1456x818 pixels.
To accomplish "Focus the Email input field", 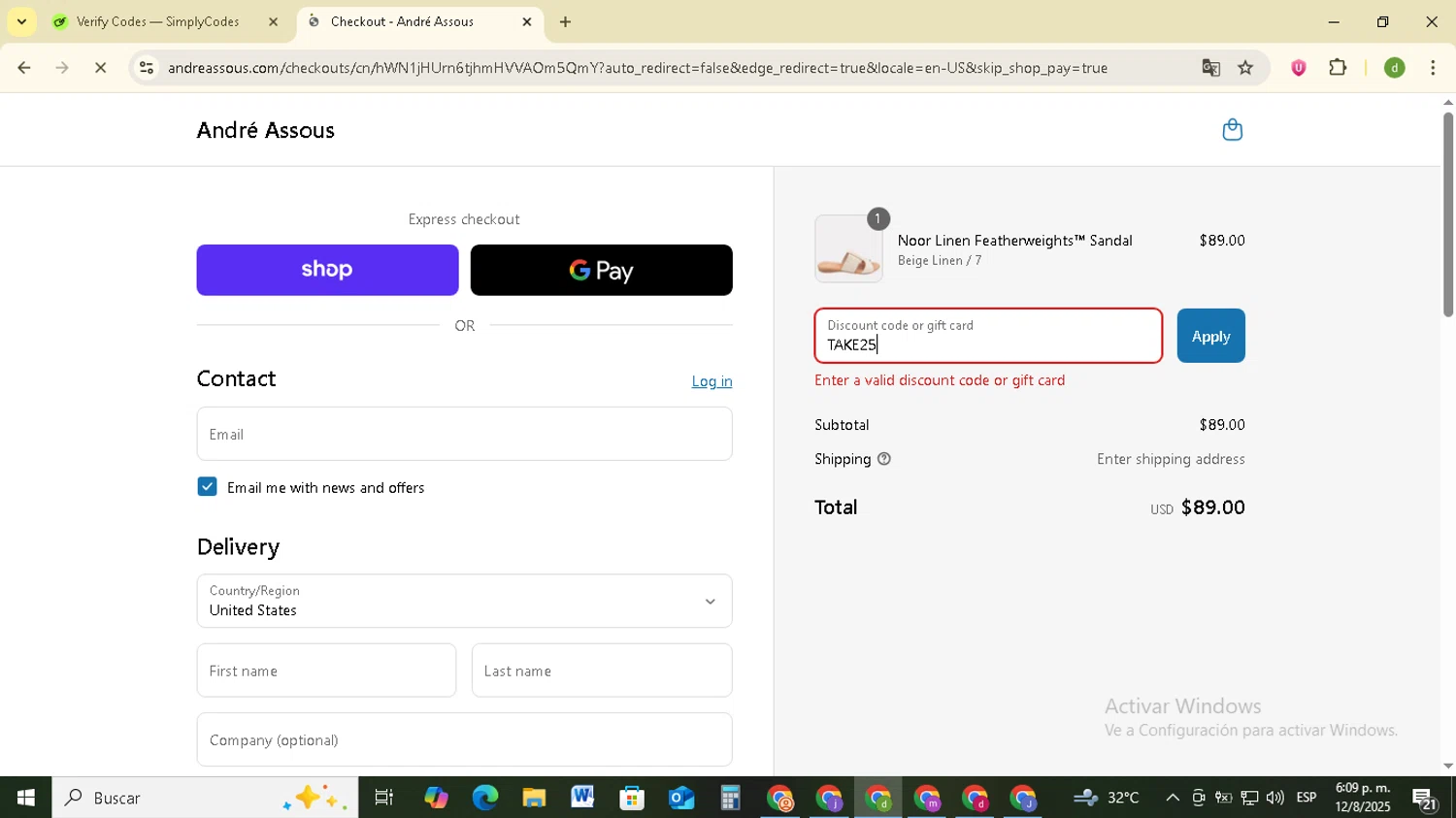I will coord(464,434).
